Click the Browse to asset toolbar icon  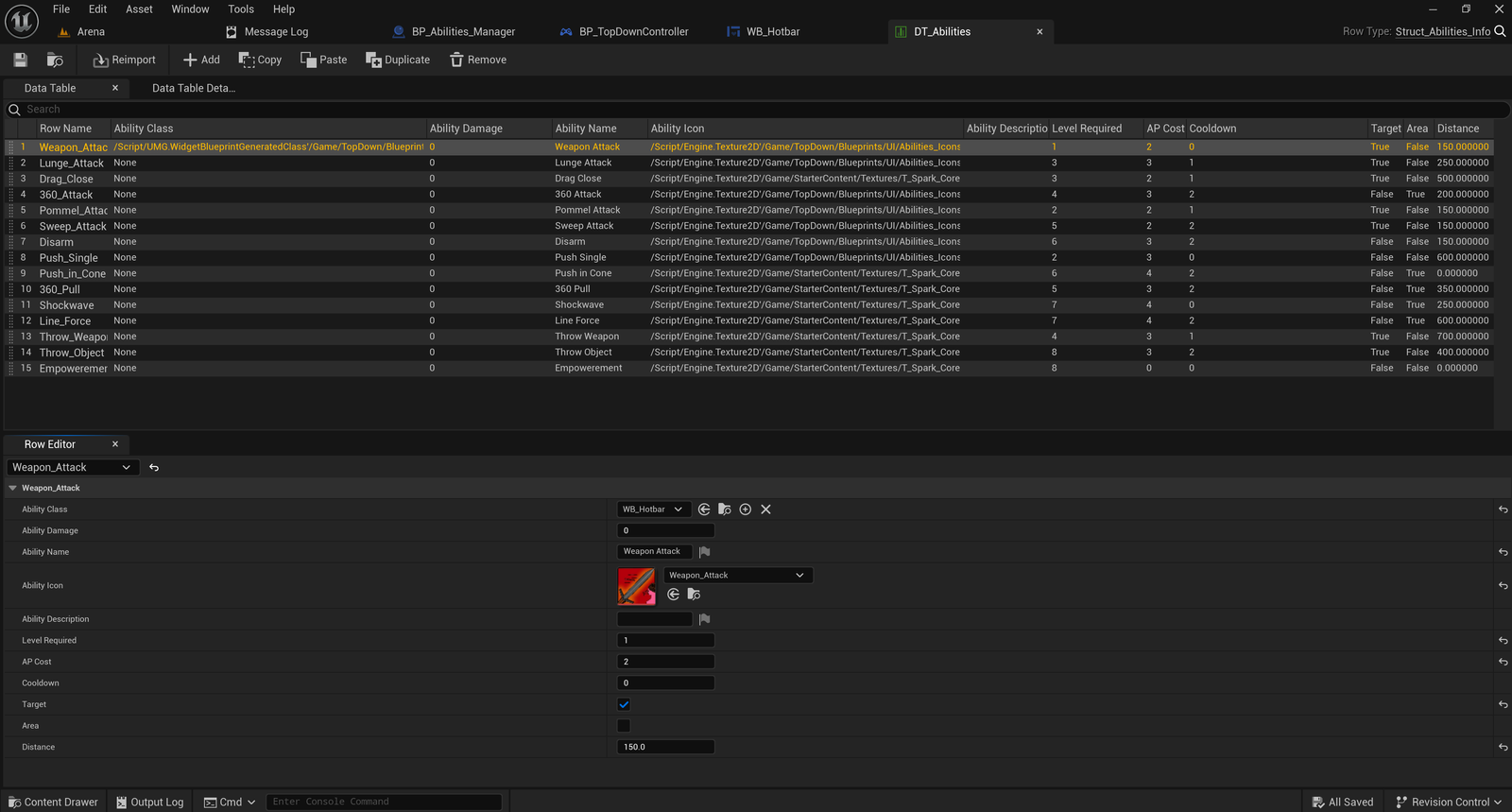55,60
